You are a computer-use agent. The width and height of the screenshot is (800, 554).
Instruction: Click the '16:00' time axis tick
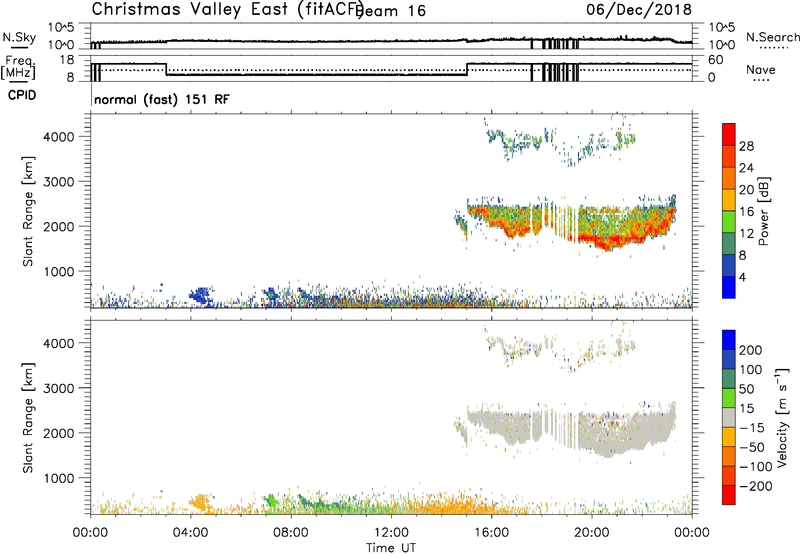491,533
